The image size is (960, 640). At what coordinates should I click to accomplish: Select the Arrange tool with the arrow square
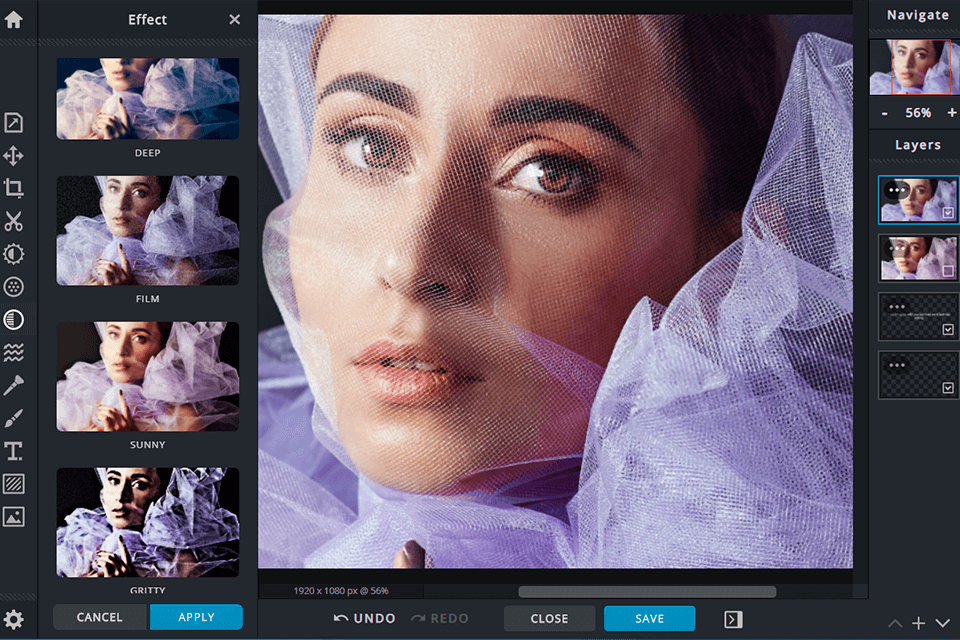coord(13,122)
